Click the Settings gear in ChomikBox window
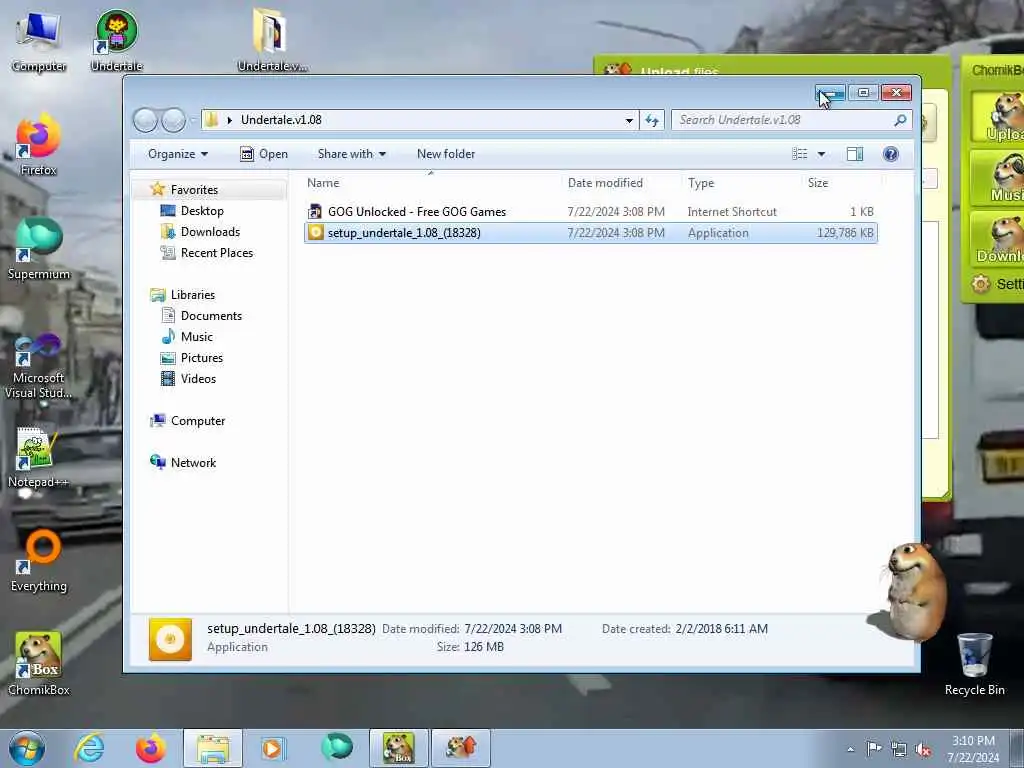Image resolution: width=1024 pixels, height=768 pixels. pyautogui.click(x=980, y=284)
